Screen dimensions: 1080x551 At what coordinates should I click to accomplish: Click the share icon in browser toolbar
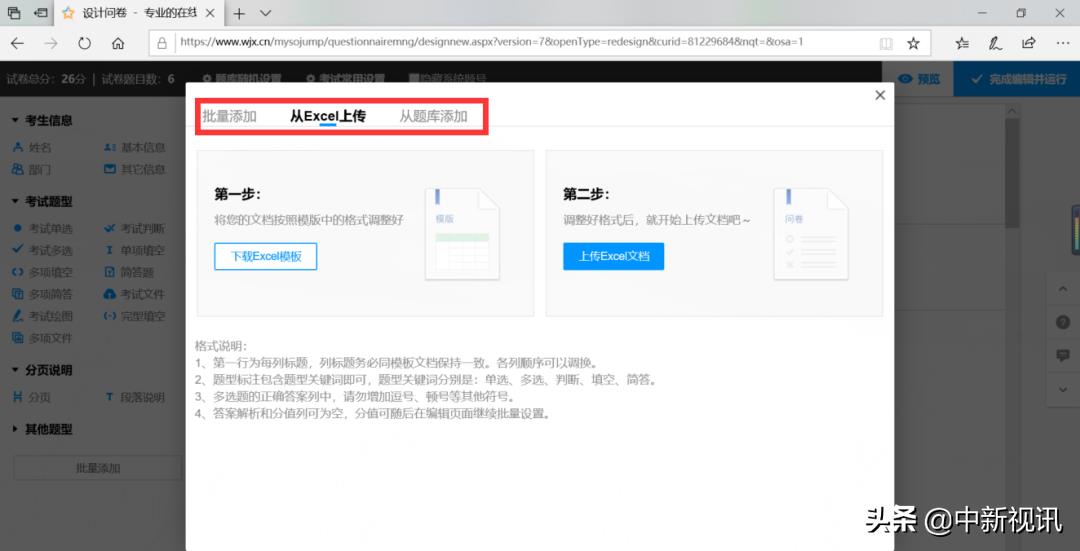click(x=1029, y=44)
